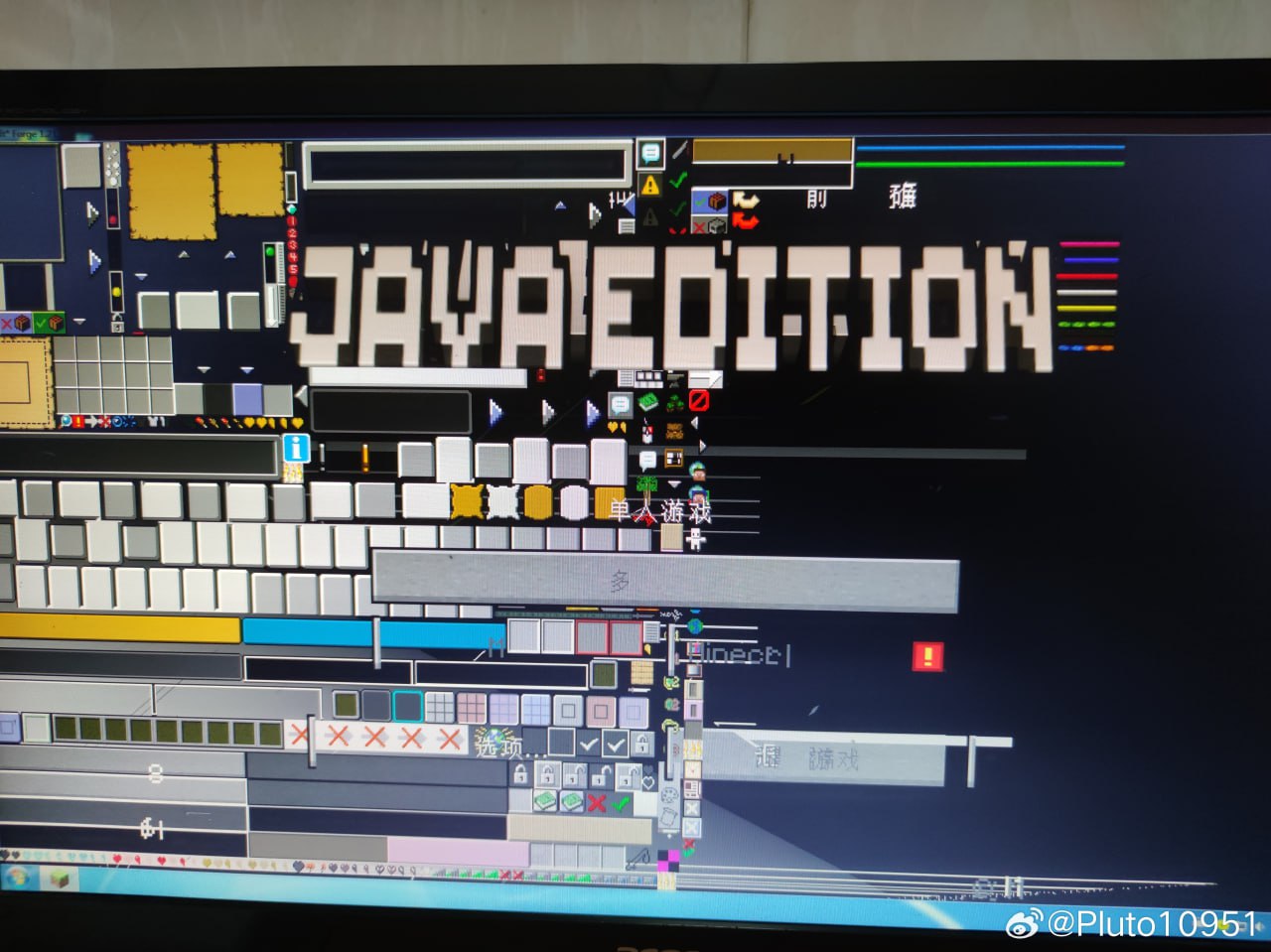The image size is (1271, 952).
Task: Click the blue info "i" icon
Action: tap(296, 448)
